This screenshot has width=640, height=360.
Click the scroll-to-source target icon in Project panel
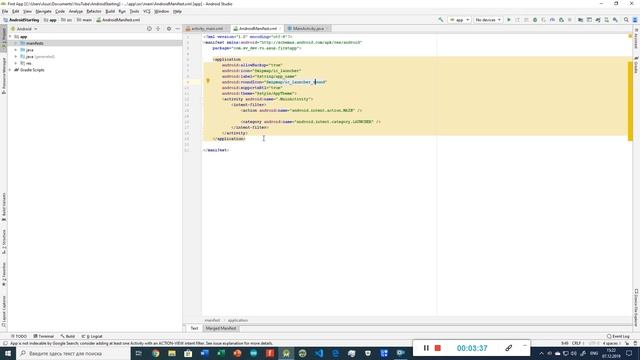(x=149, y=29)
